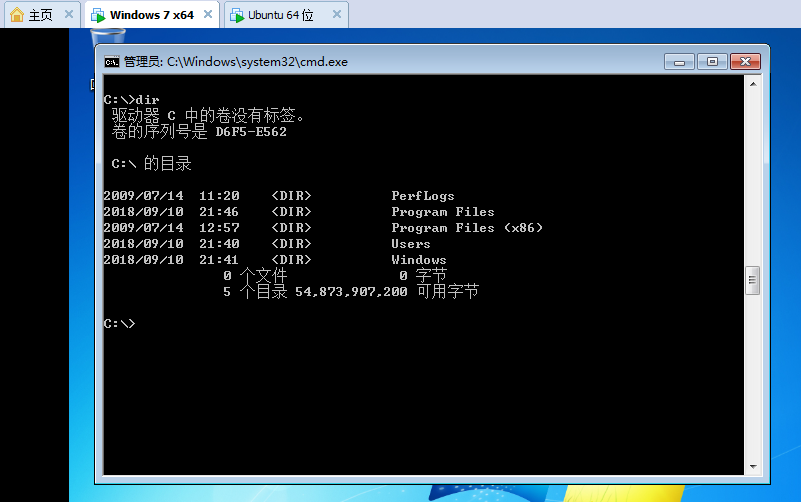
Task: Click the 0 个文件 summary text
Action: (x=255, y=276)
